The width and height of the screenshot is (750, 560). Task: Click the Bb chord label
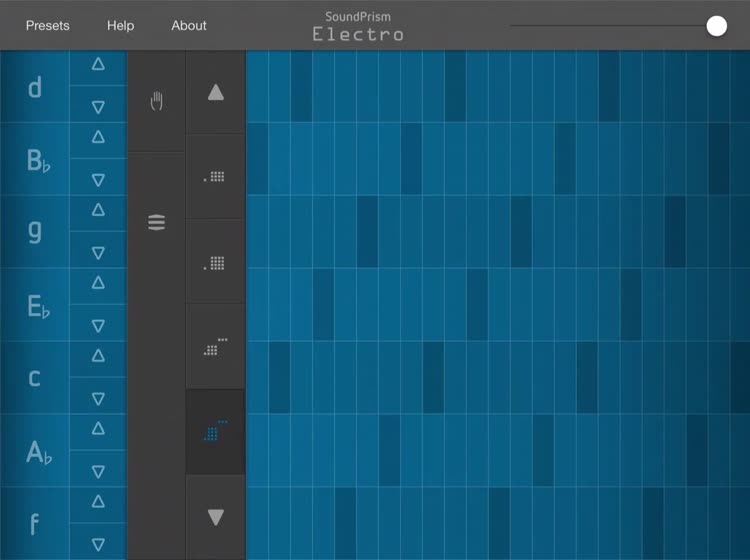click(x=38, y=161)
